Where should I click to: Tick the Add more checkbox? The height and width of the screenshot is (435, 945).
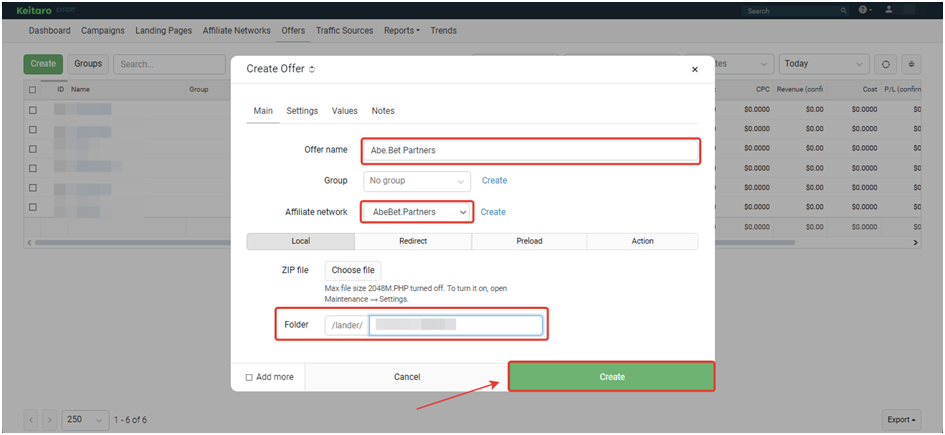[x=249, y=377]
